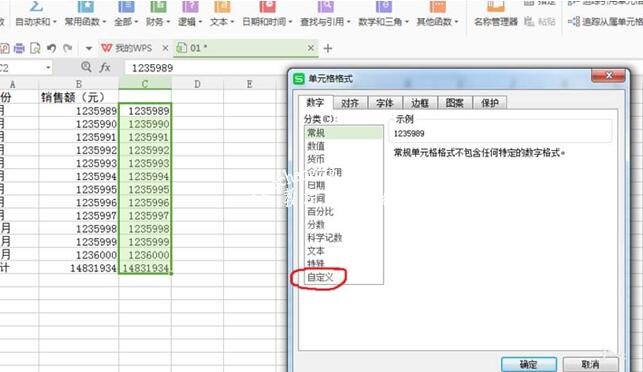The width and height of the screenshot is (643, 372).
Task: Click the 粘贴 names button
Action: point(540,21)
